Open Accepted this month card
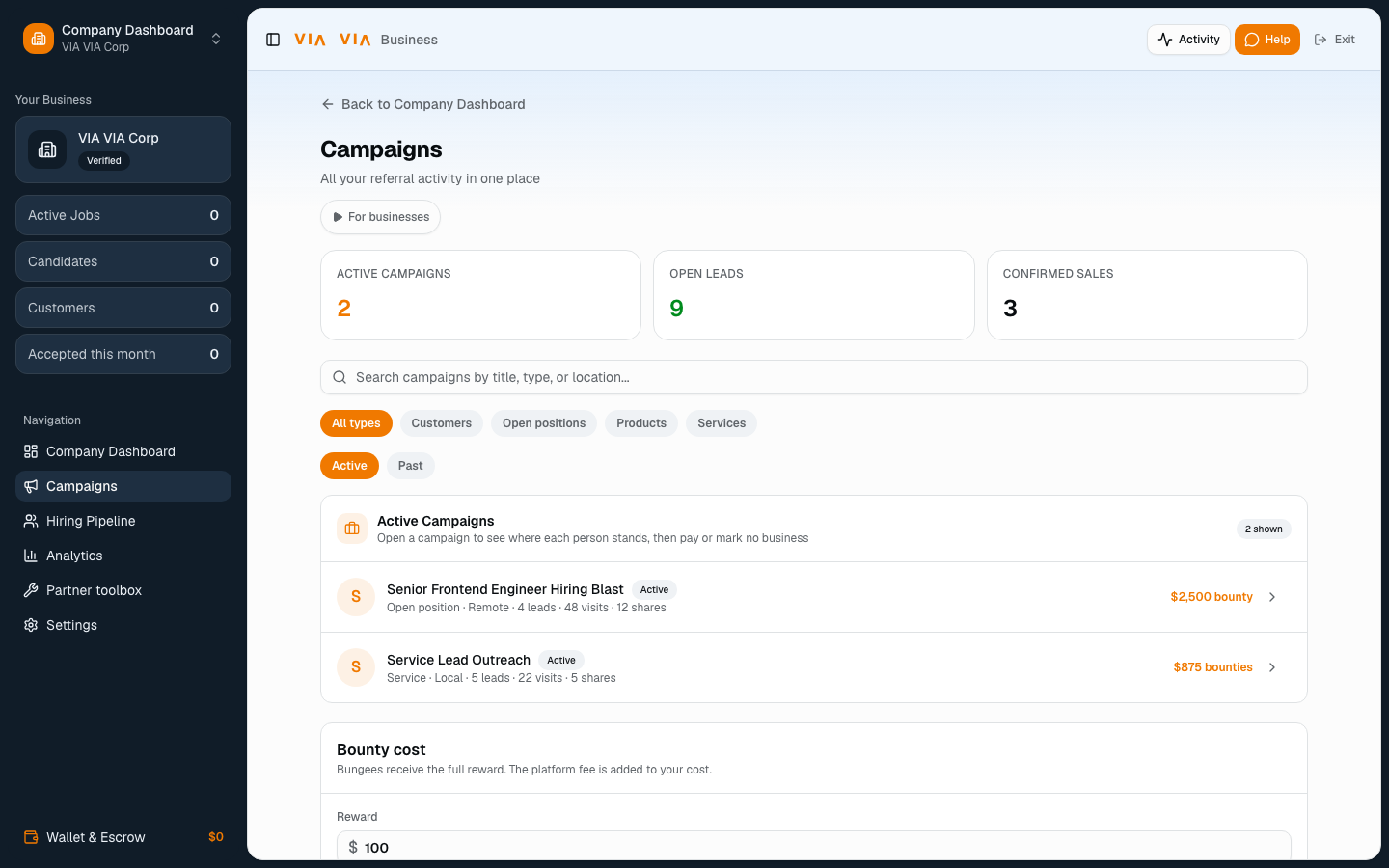The image size is (1389, 868). (123, 354)
